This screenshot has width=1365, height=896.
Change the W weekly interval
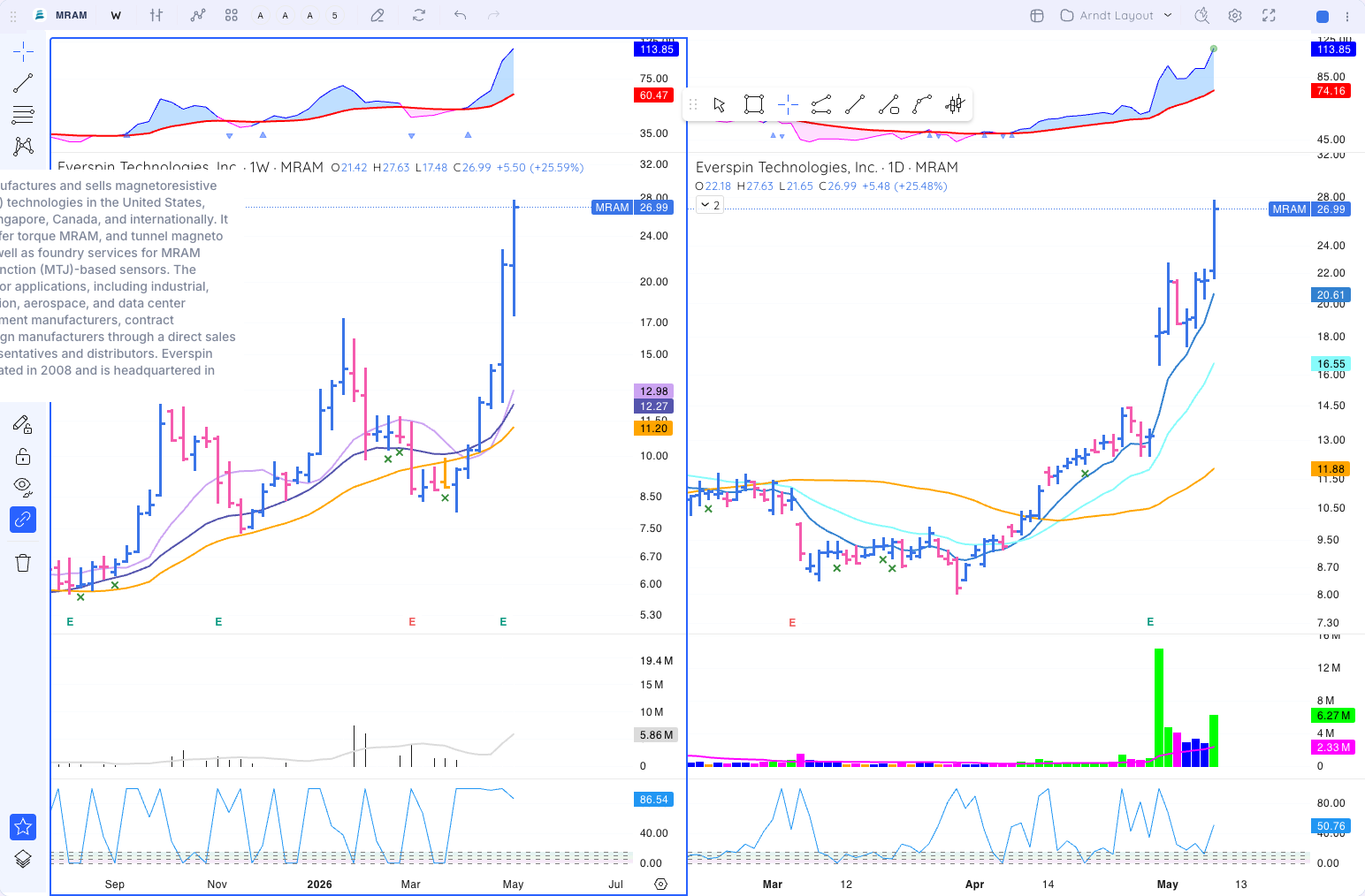[x=116, y=15]
